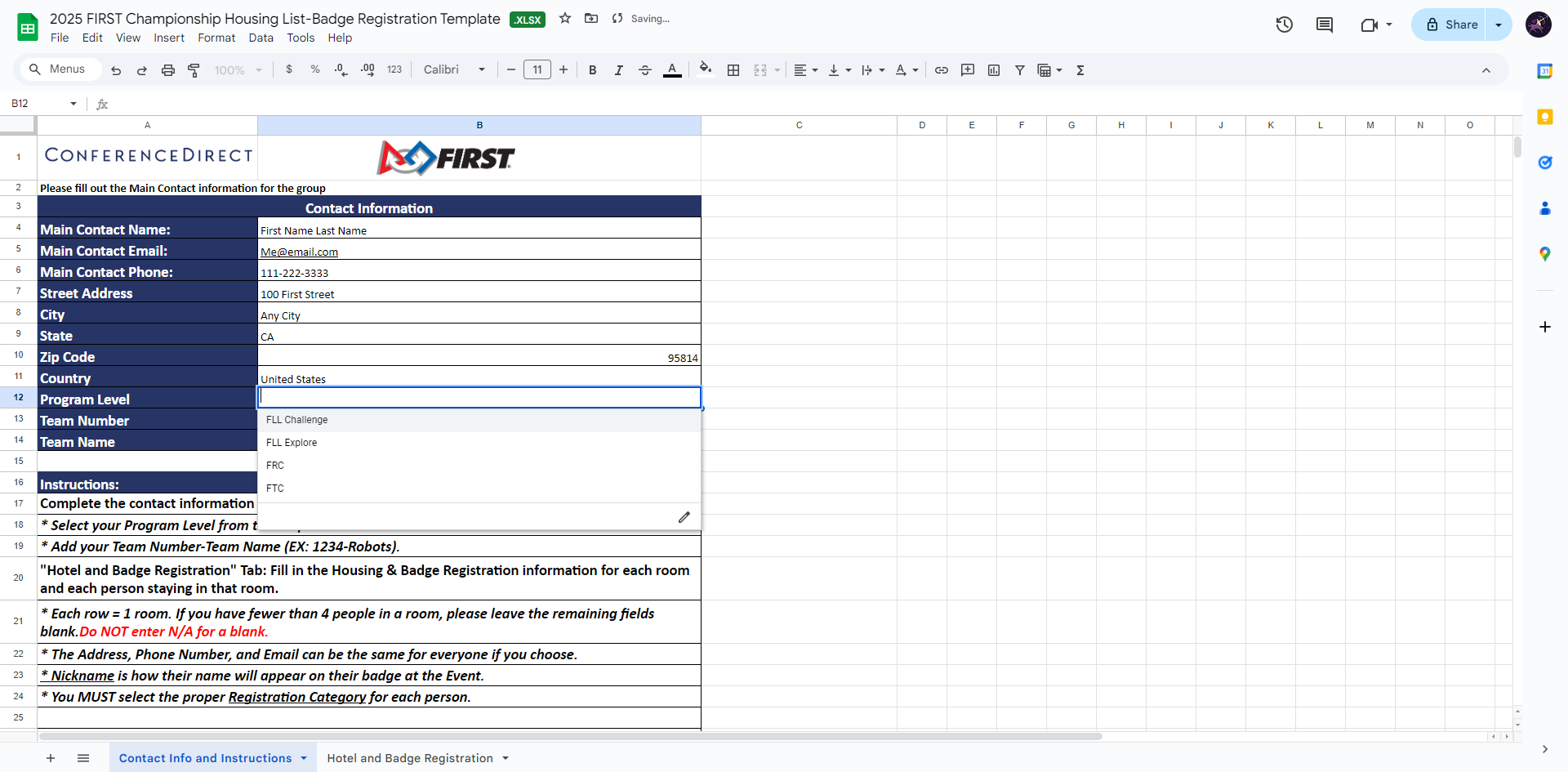Click the Insert comment icon
Screen dimensions: 1568x772
click(968, 70)
